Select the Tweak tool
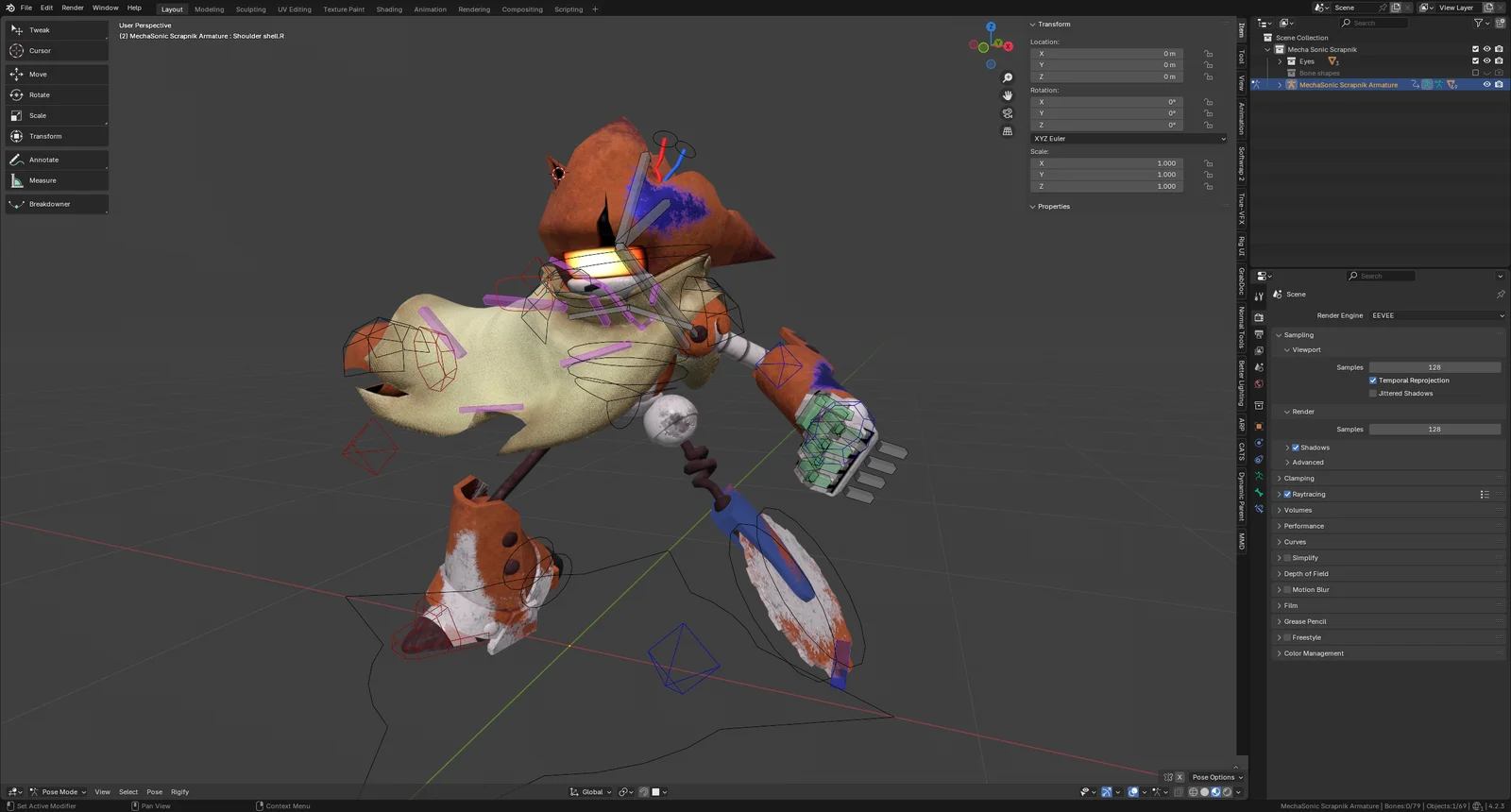Screen dimensions: 1511x812 pyautogui.click(x=57, y=30)
